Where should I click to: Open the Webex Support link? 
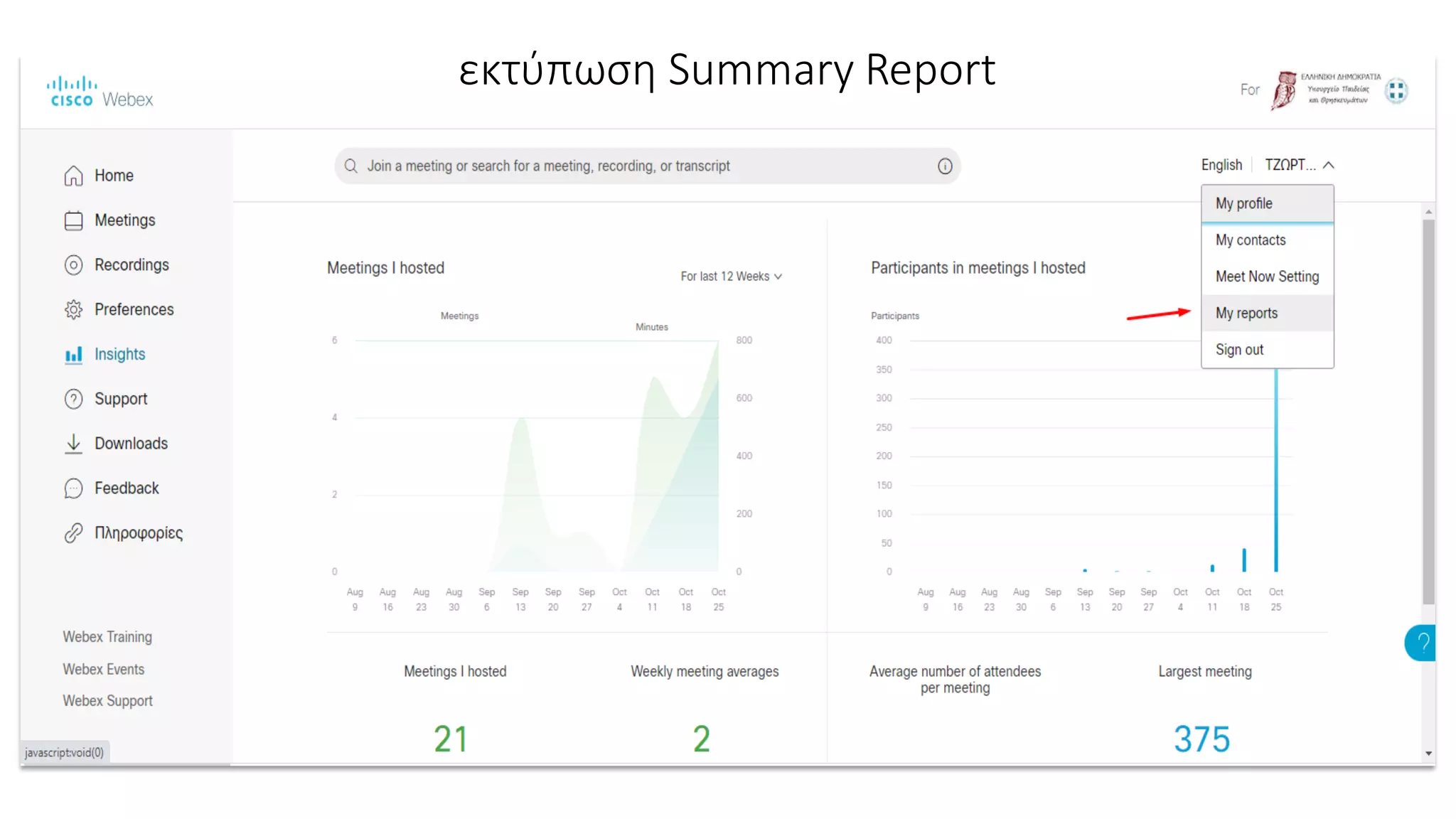coord(107,701)
